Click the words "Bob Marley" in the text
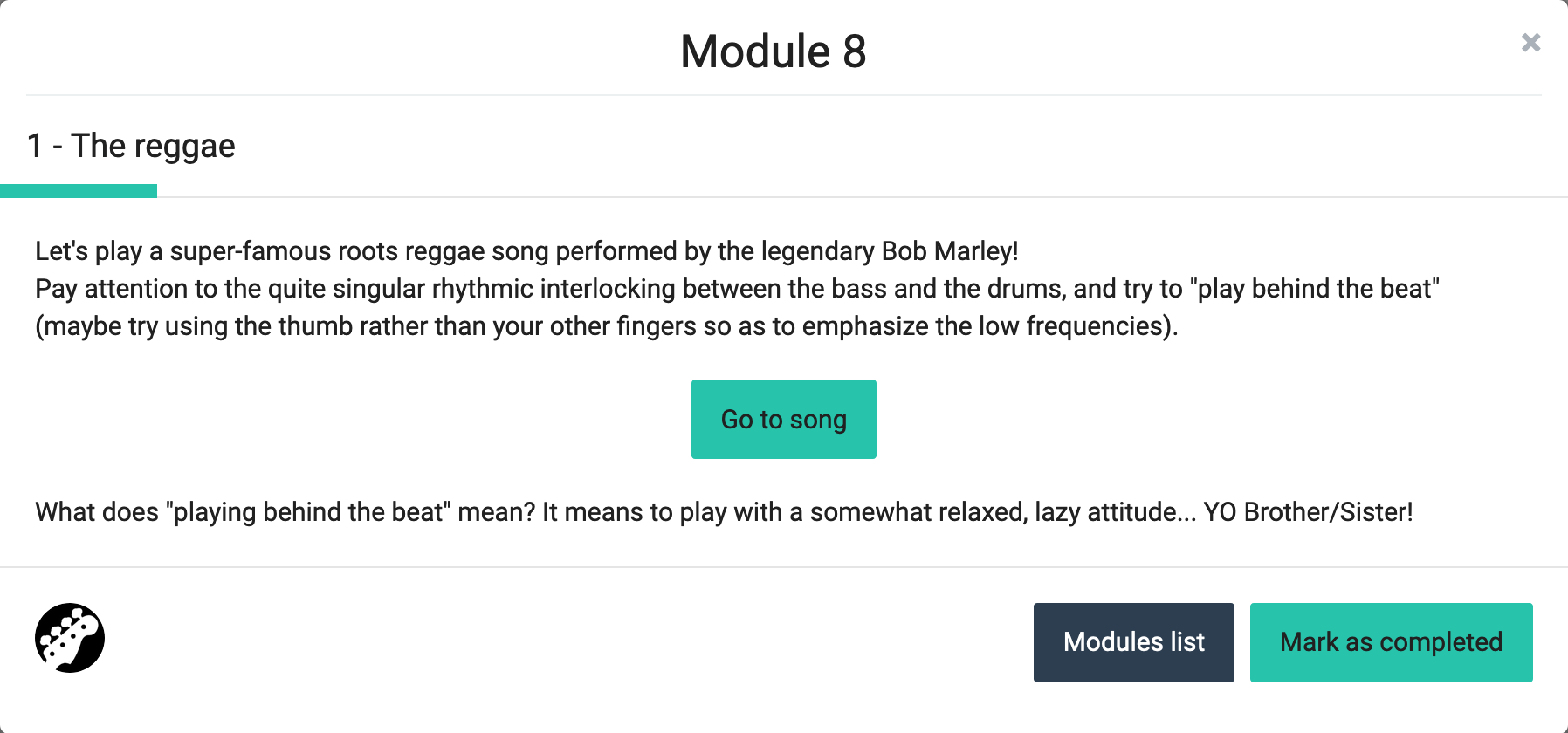Screen dimensions: 1568x733 (948, 251)
